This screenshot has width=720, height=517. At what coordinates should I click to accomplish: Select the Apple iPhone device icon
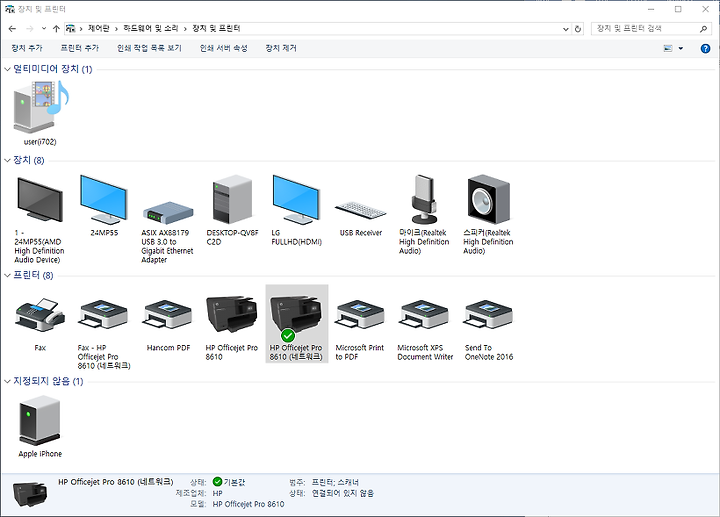coord(39,421)
